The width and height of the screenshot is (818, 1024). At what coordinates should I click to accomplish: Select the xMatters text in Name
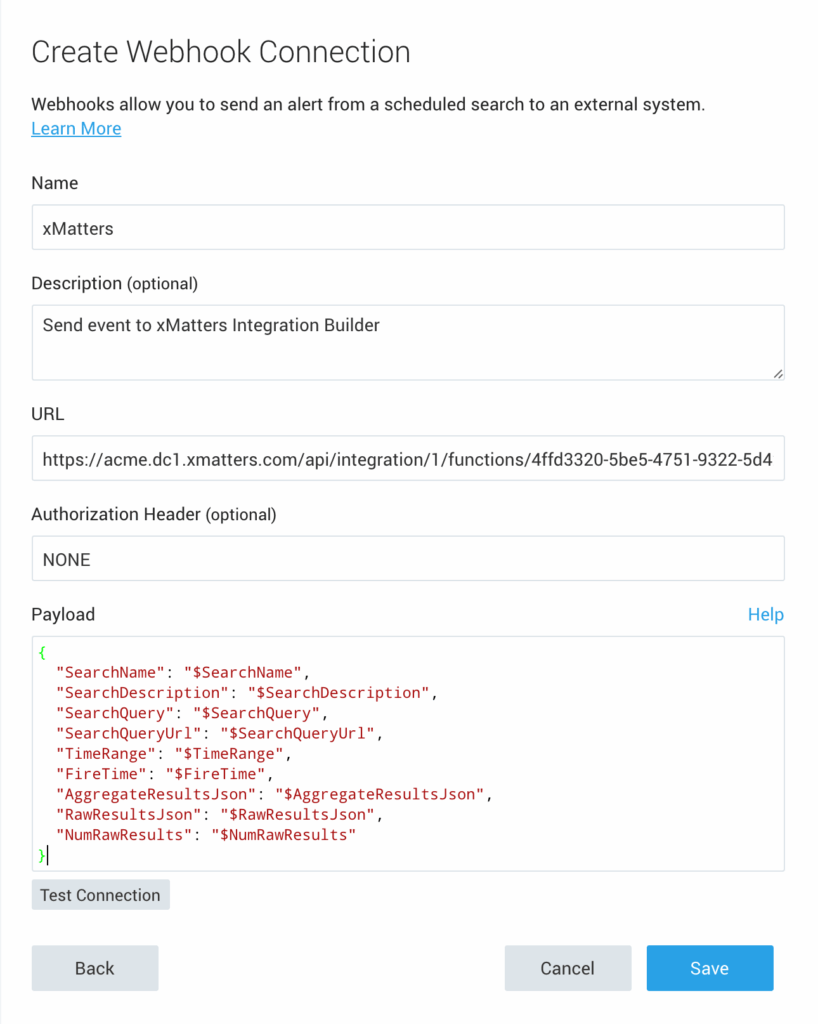pyautogui.click(x=75, y=227)
